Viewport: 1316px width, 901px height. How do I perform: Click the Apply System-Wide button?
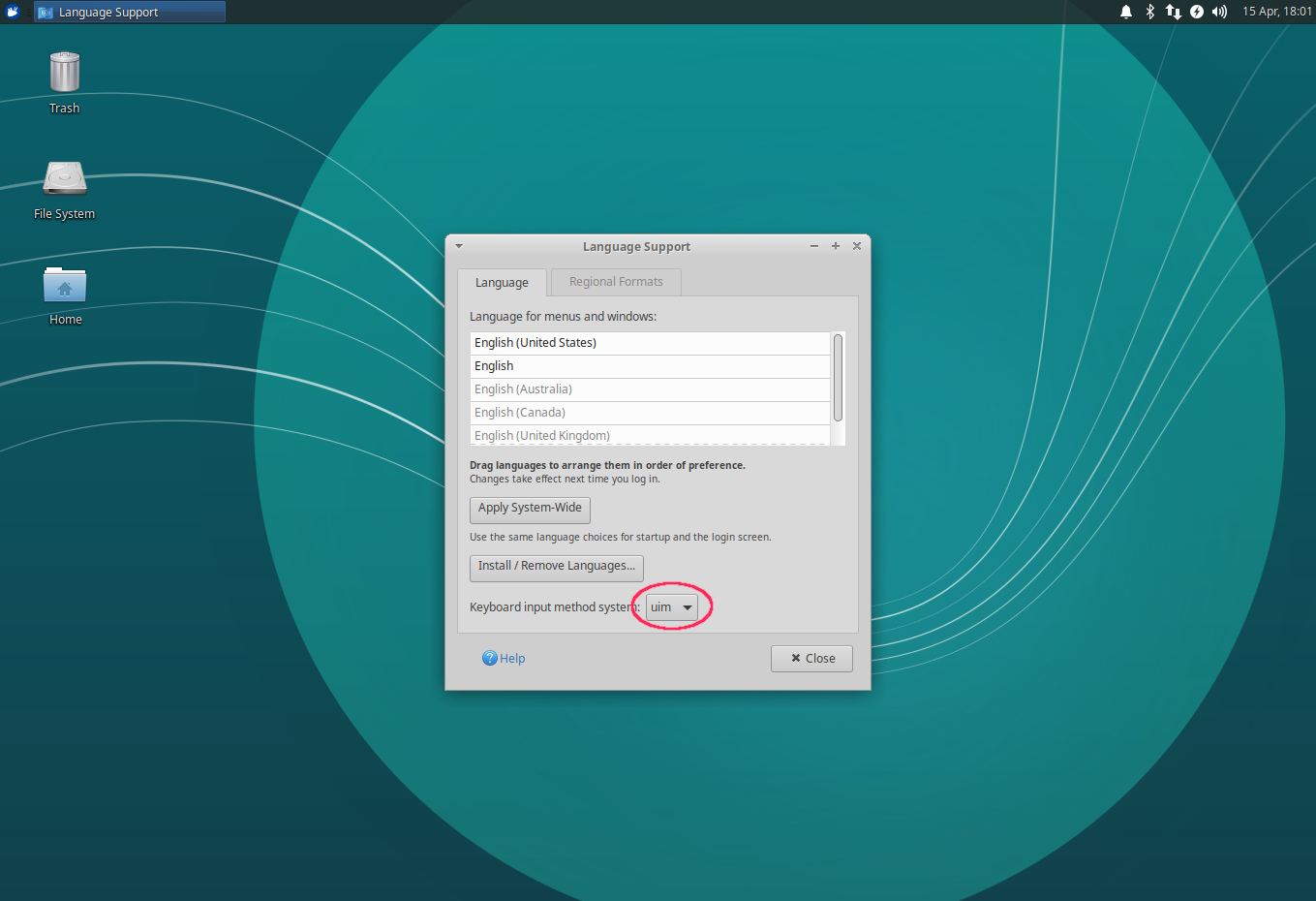[530, 509]
